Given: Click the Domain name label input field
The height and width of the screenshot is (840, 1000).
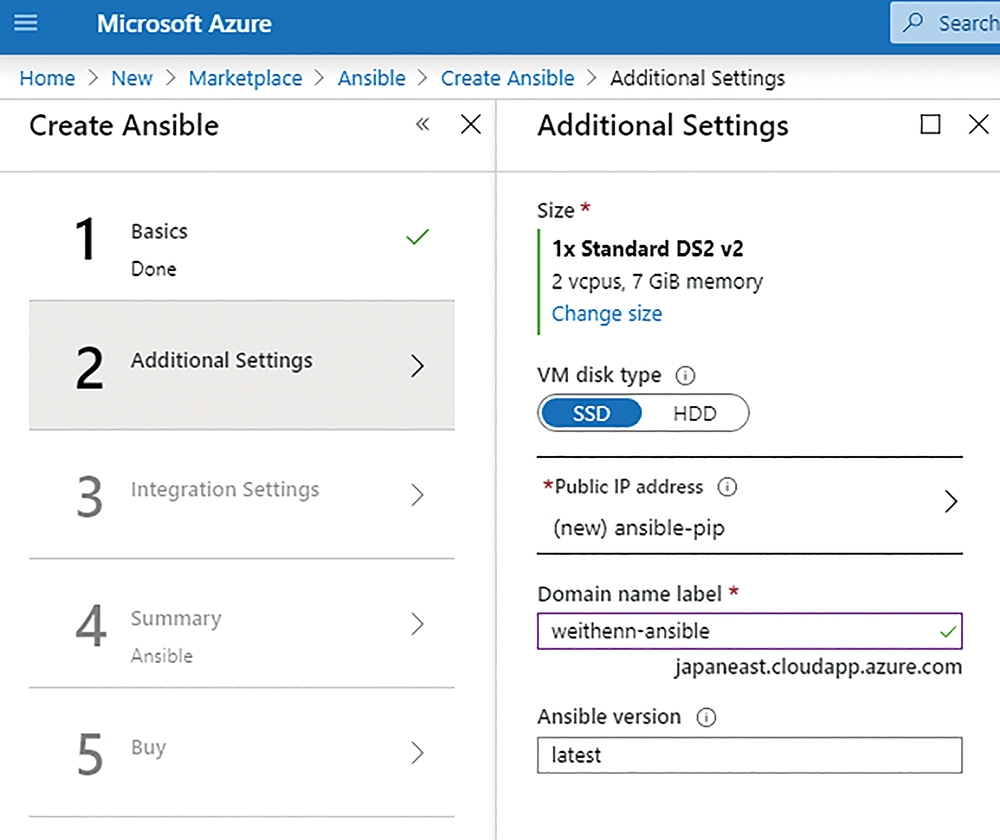Looking at the screenshot, I should click(749, 631).
